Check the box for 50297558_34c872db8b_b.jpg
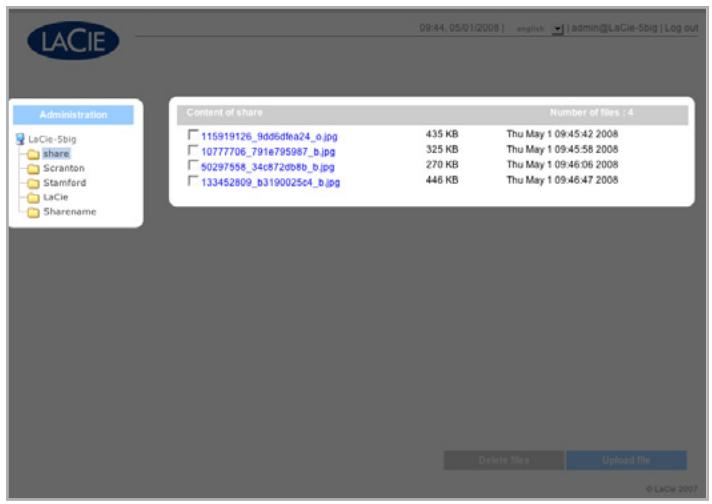The width and height of the screenshot is (712, 504). pos(193,165)
